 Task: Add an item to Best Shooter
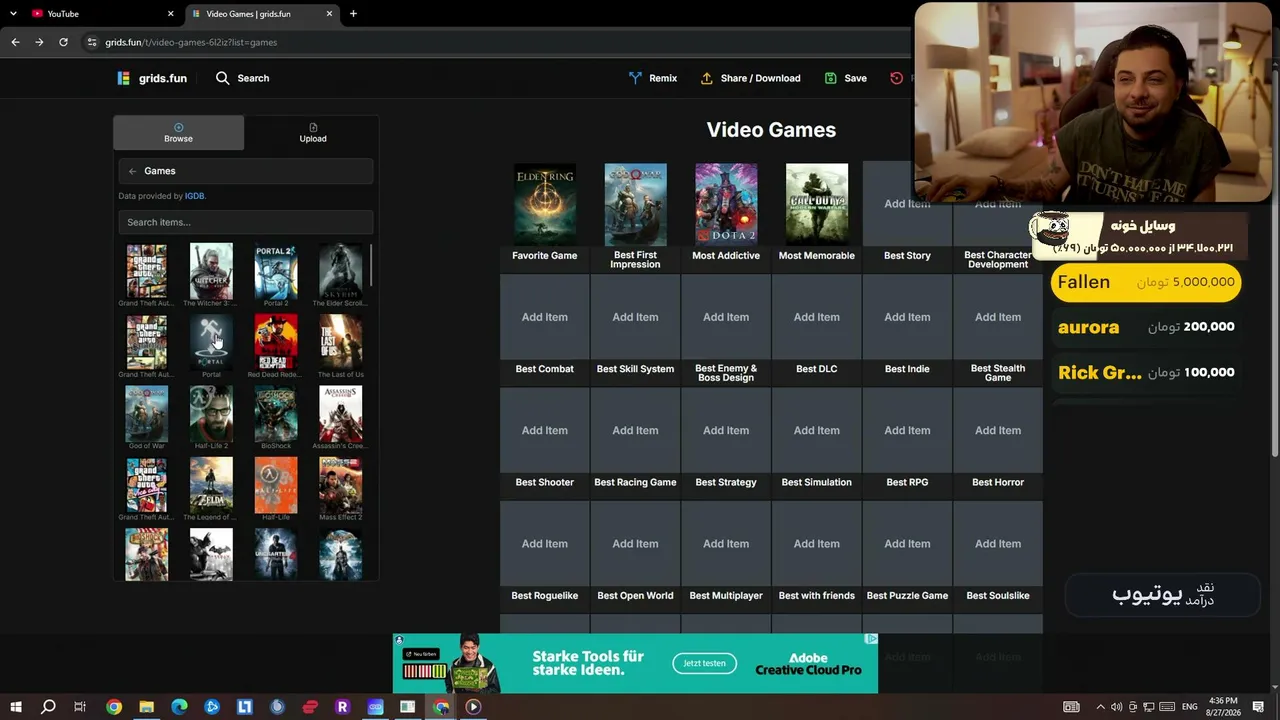coord(545,430)
